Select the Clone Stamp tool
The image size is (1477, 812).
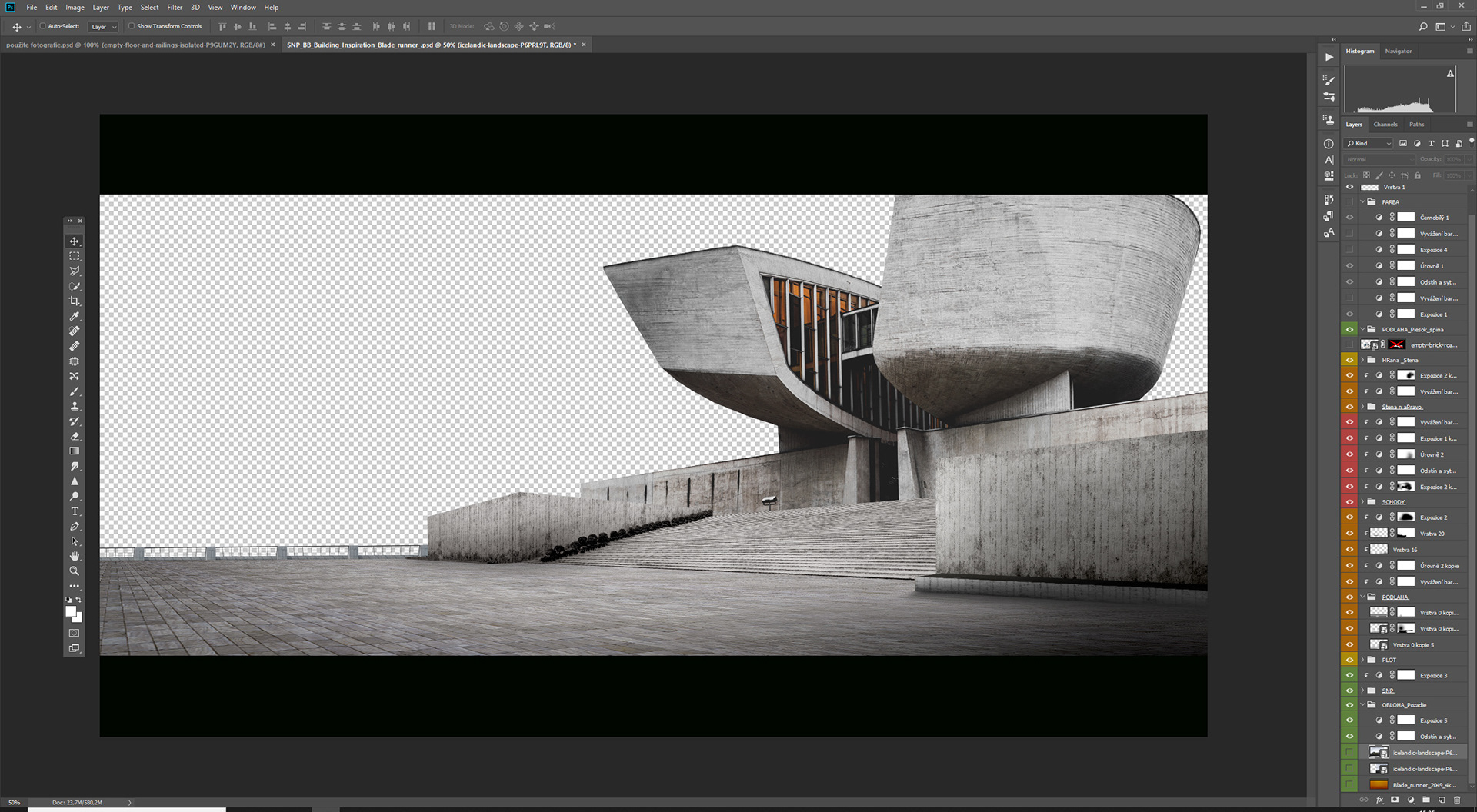75,406
